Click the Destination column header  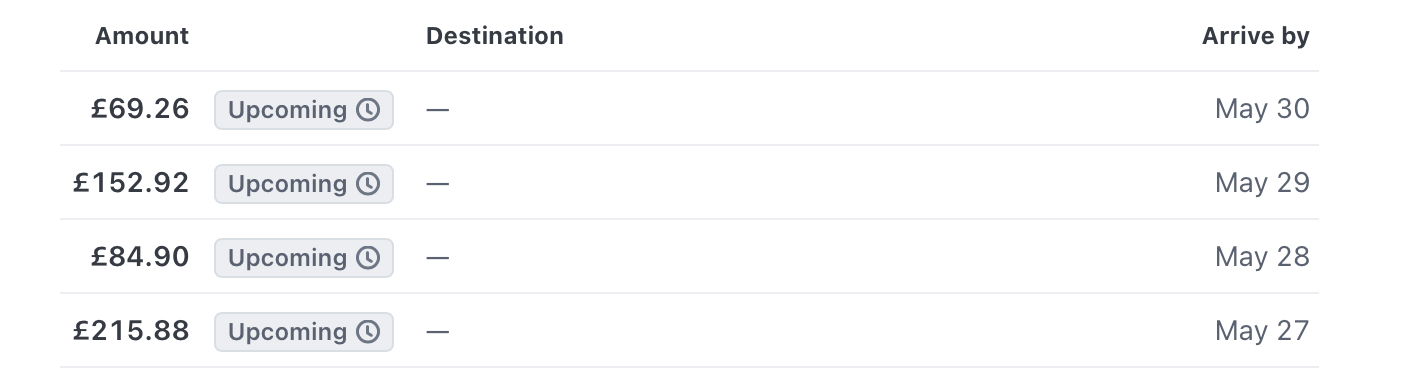coord(495,36)
